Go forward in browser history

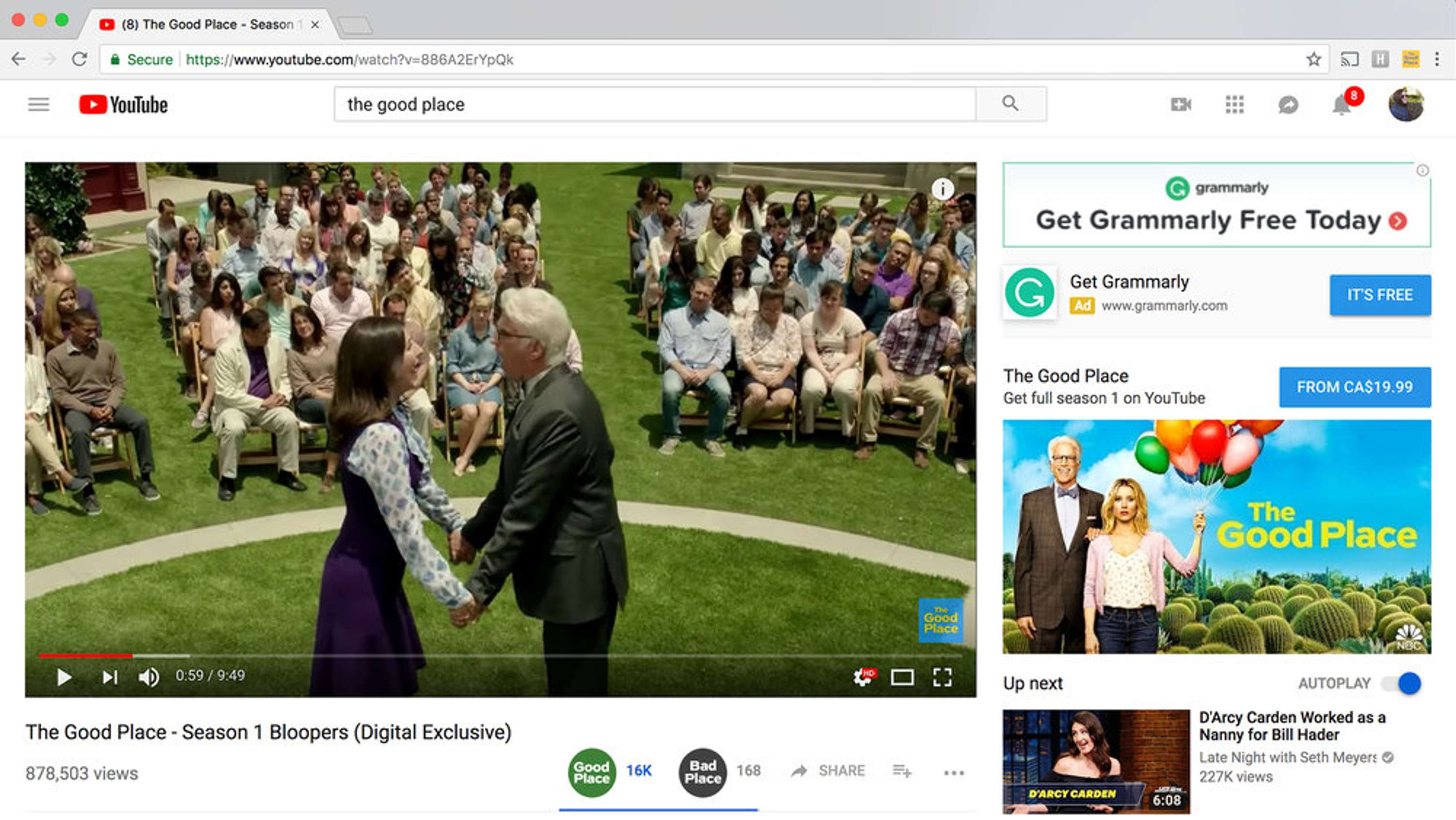(x=49, y=59)
